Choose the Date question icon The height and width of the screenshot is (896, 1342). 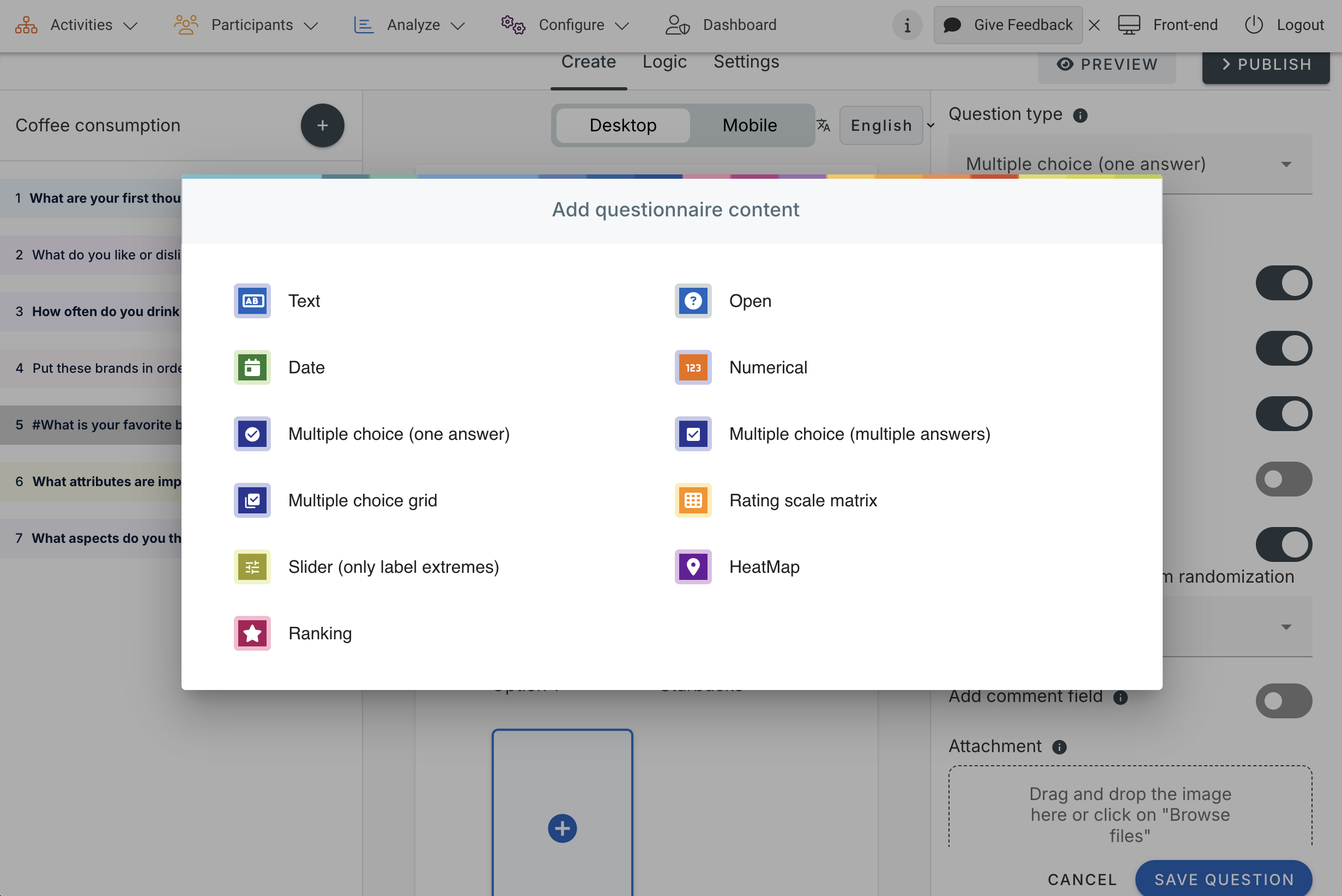tap(252, 367)
